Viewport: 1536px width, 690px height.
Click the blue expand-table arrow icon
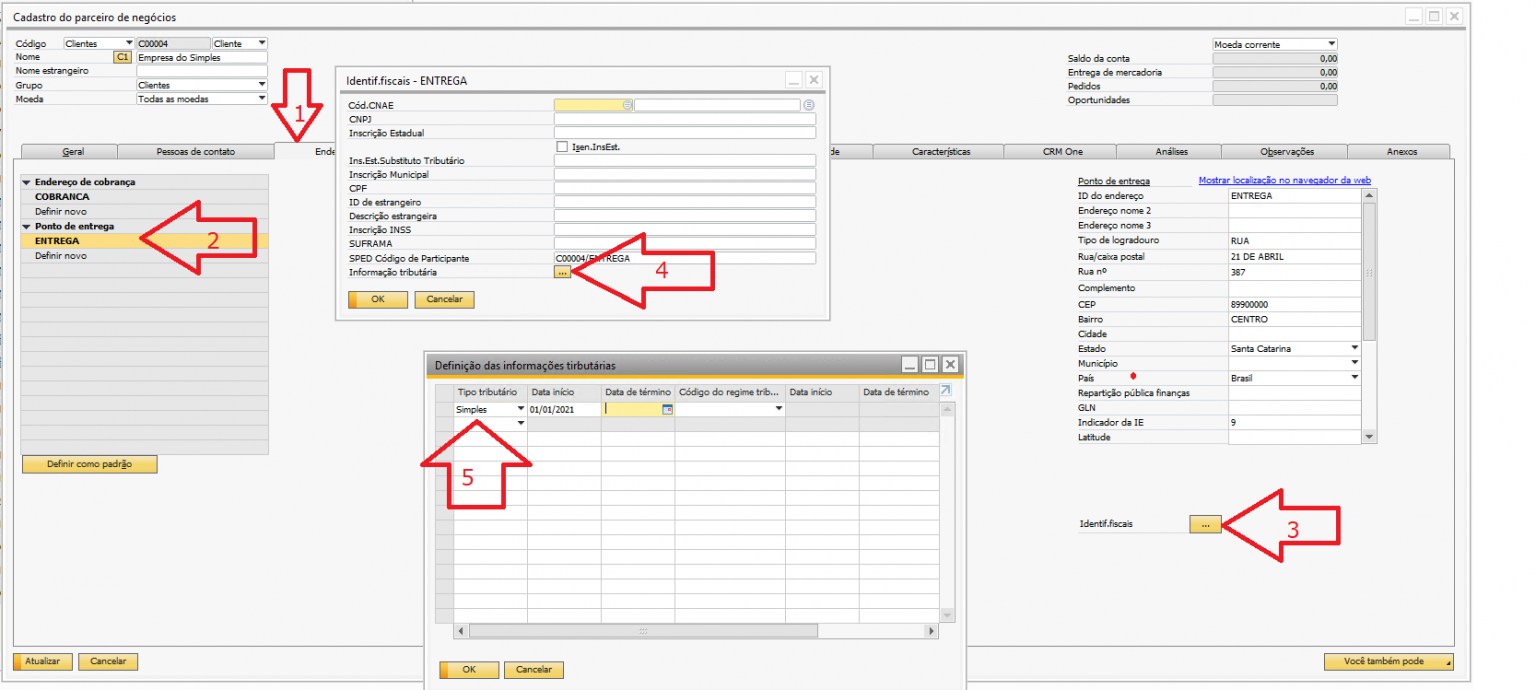[946, 391]
